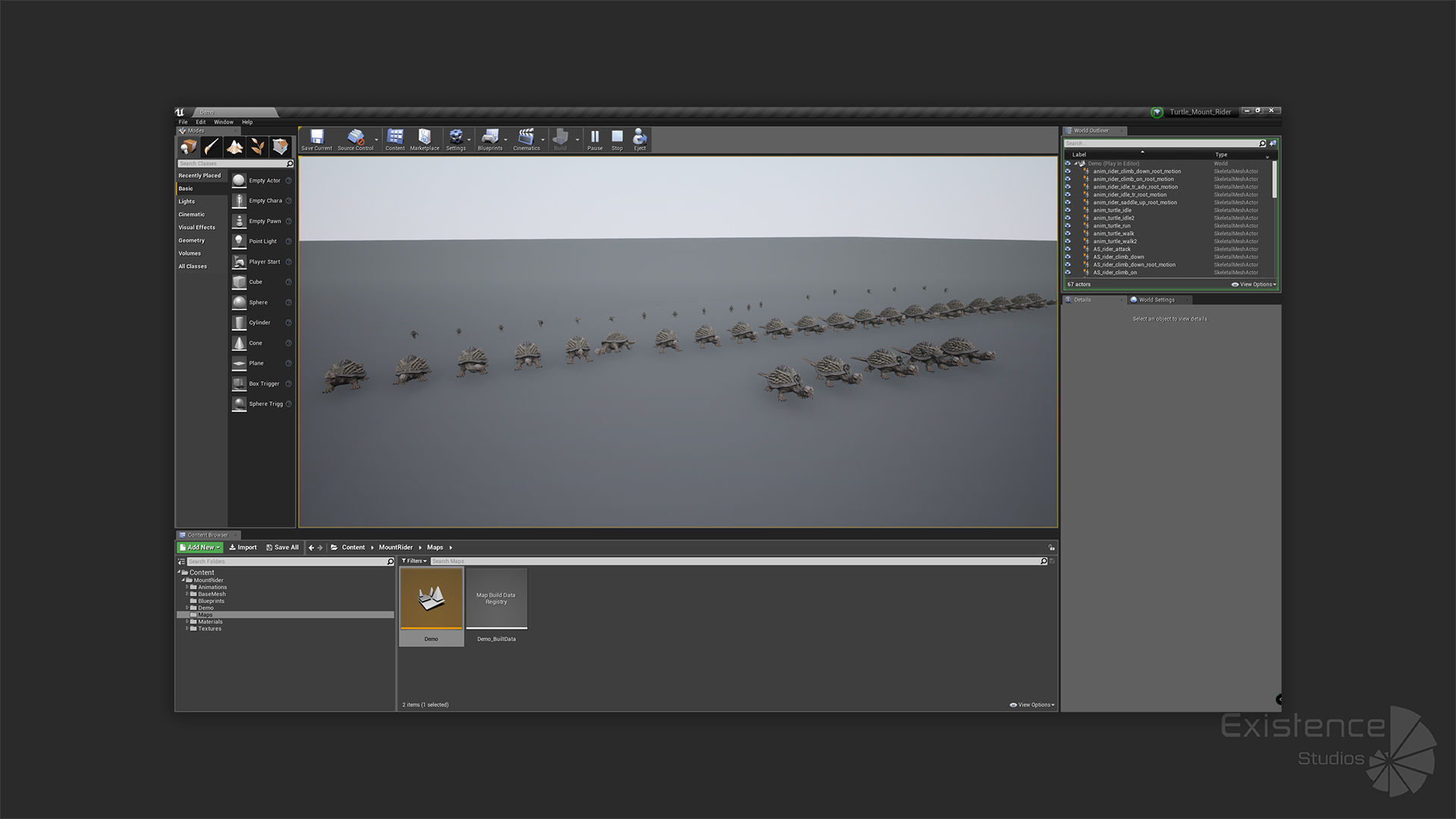The height and width of the screenshot is (819, 1456).
Task: Click the Save All button
Action: pyautogui.click(x=282, y=548)
